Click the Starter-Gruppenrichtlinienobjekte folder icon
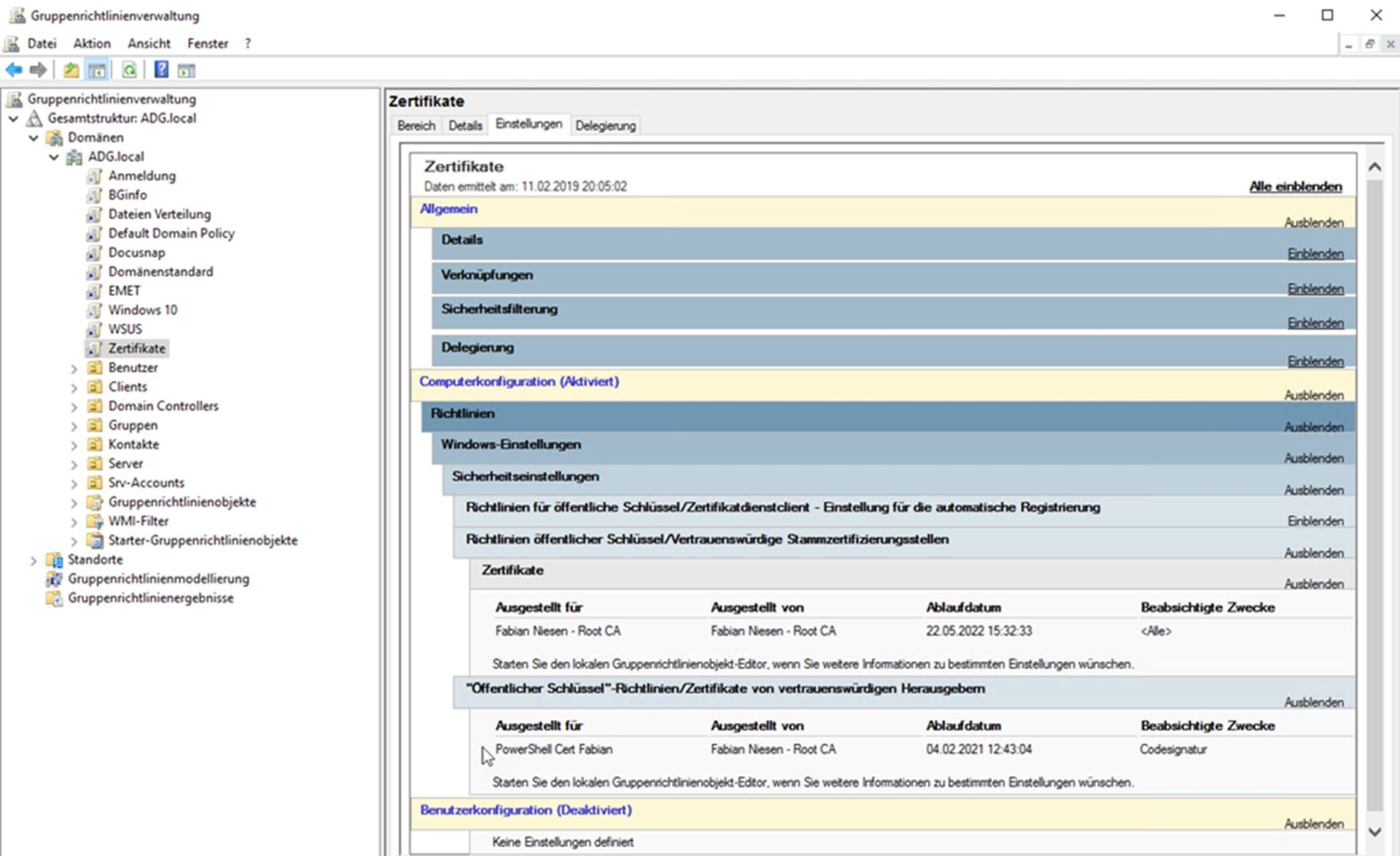1400x856 pixels. pyautogui.click(x=94, y=541)
